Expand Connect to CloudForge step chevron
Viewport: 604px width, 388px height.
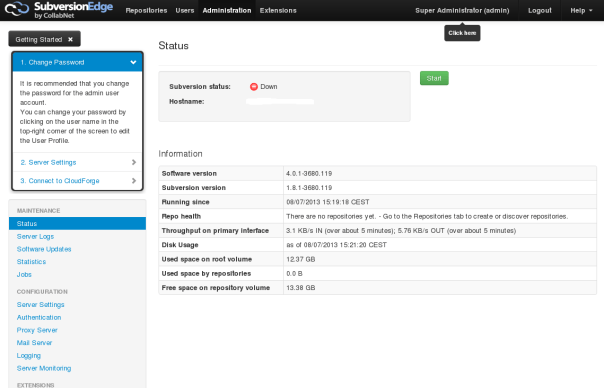(134, 181)
